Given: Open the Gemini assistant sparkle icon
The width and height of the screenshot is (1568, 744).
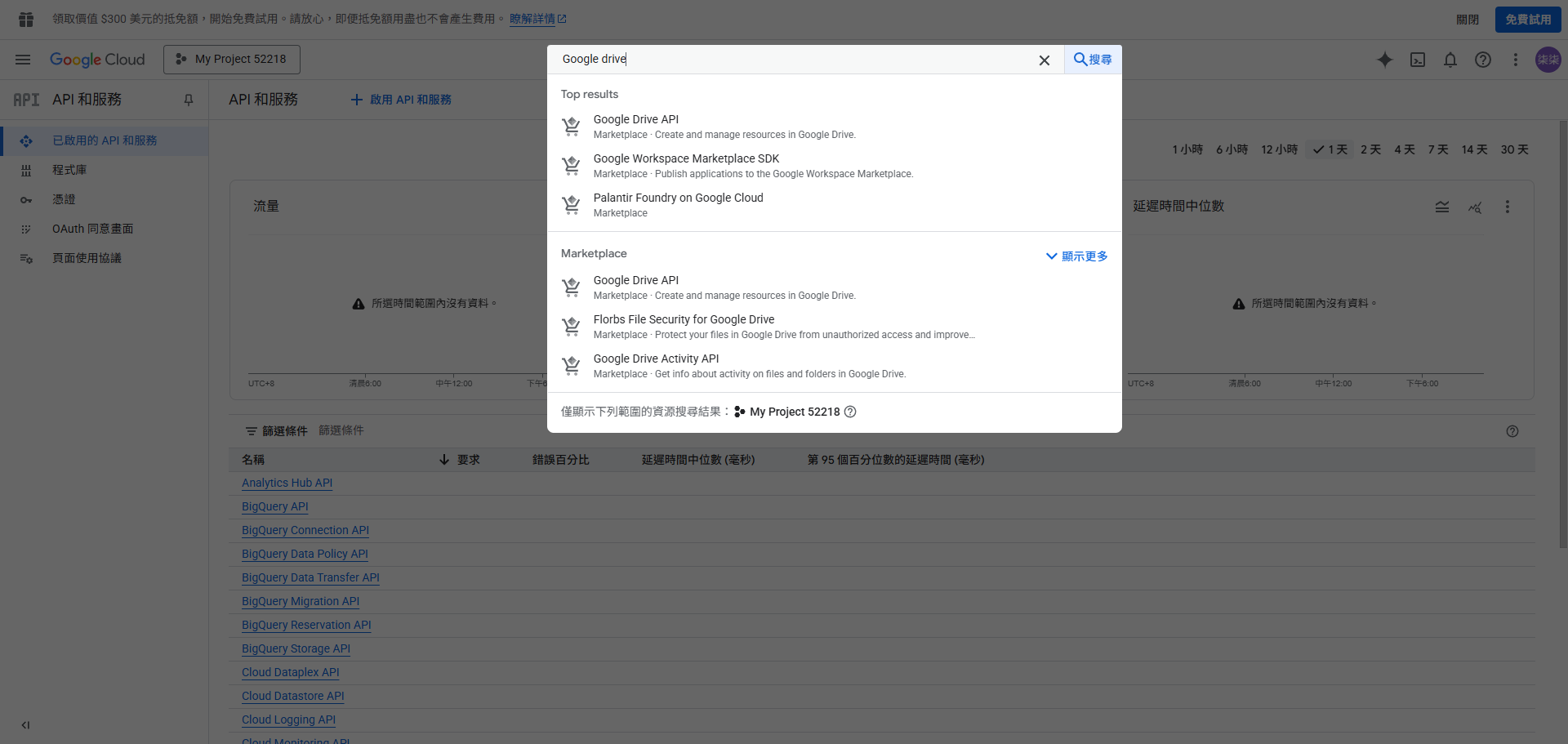Looking at the screenshot, I should [x=1385, y=60].
